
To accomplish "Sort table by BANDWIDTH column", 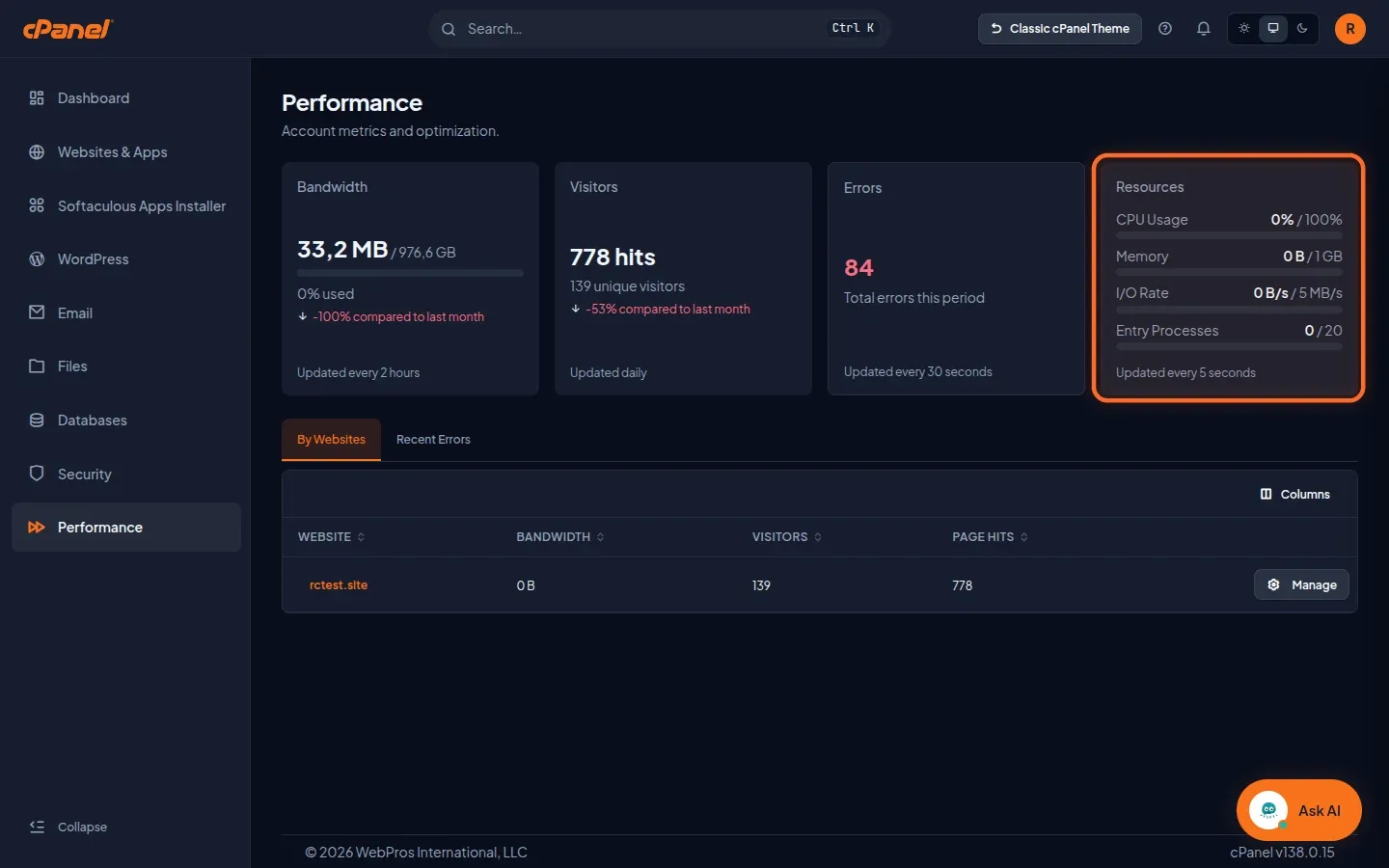I will [560, 537].
